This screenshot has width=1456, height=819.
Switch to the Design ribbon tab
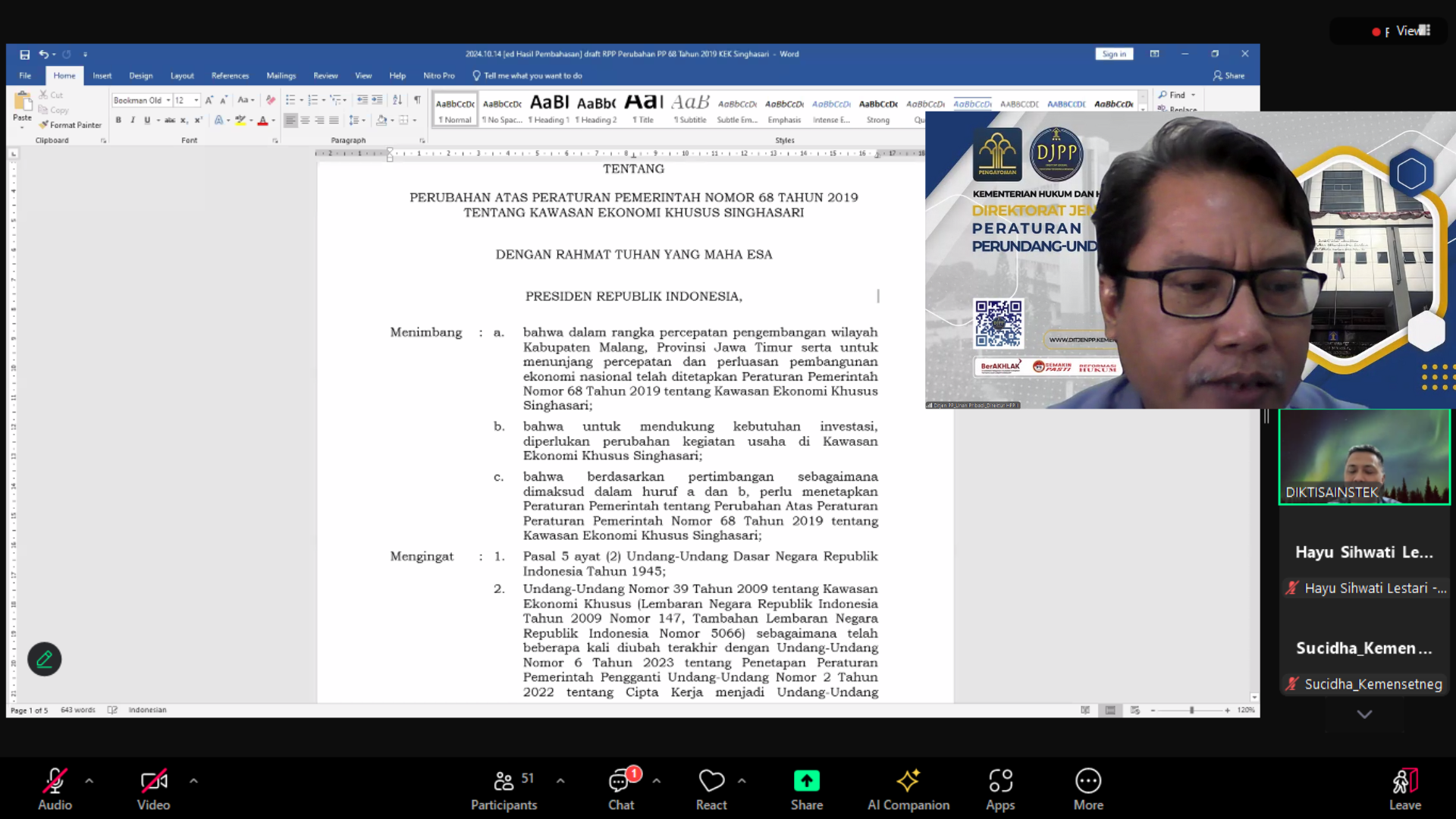pos(141,76)
